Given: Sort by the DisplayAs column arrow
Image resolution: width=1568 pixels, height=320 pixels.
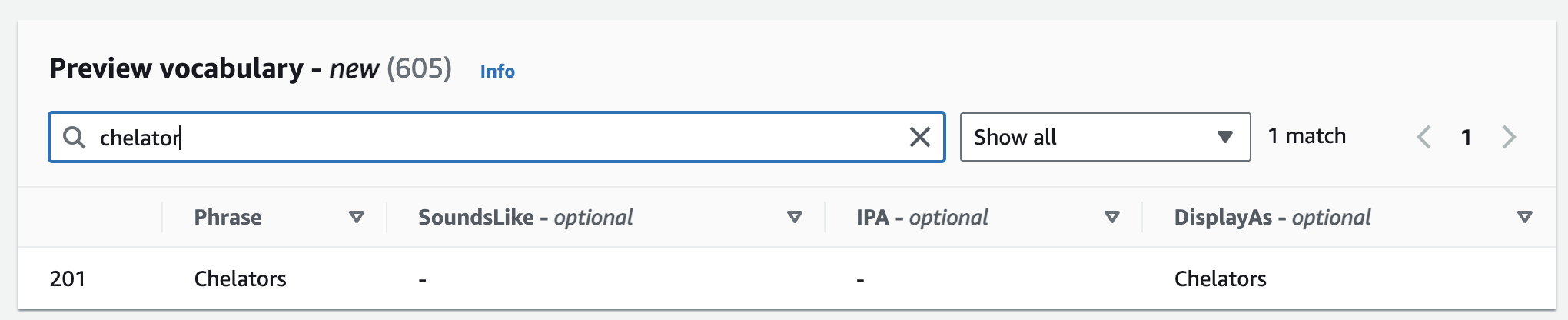Looking at the screenshot, I should point(1525,217).
